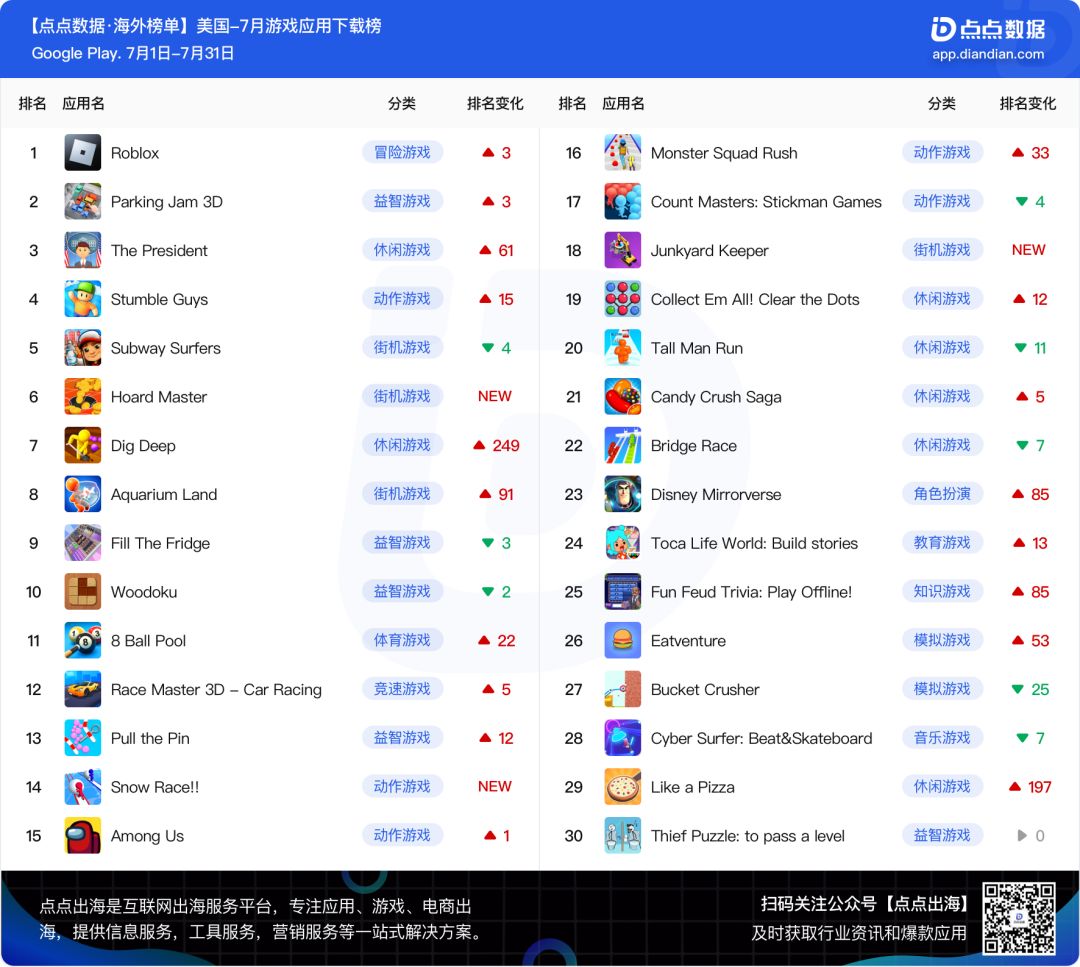Select the 知识游戏 tag for Fun Feud Trivia

coord(942,592)
